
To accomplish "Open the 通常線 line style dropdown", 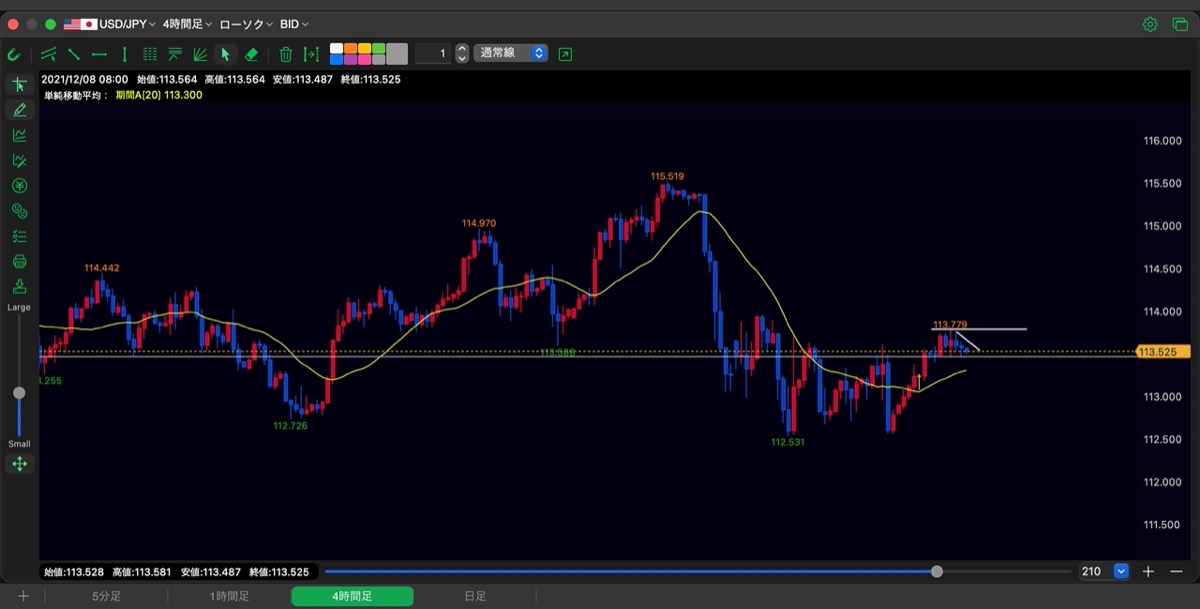I will tap(512, 53).
